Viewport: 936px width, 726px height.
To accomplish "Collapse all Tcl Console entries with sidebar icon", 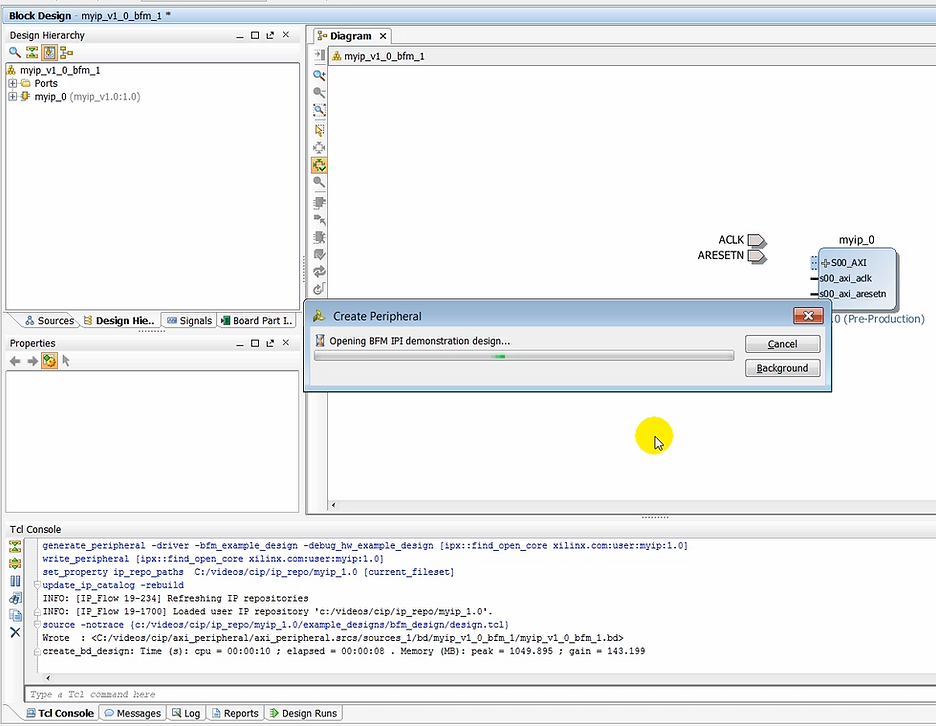I will pos(14,546).
